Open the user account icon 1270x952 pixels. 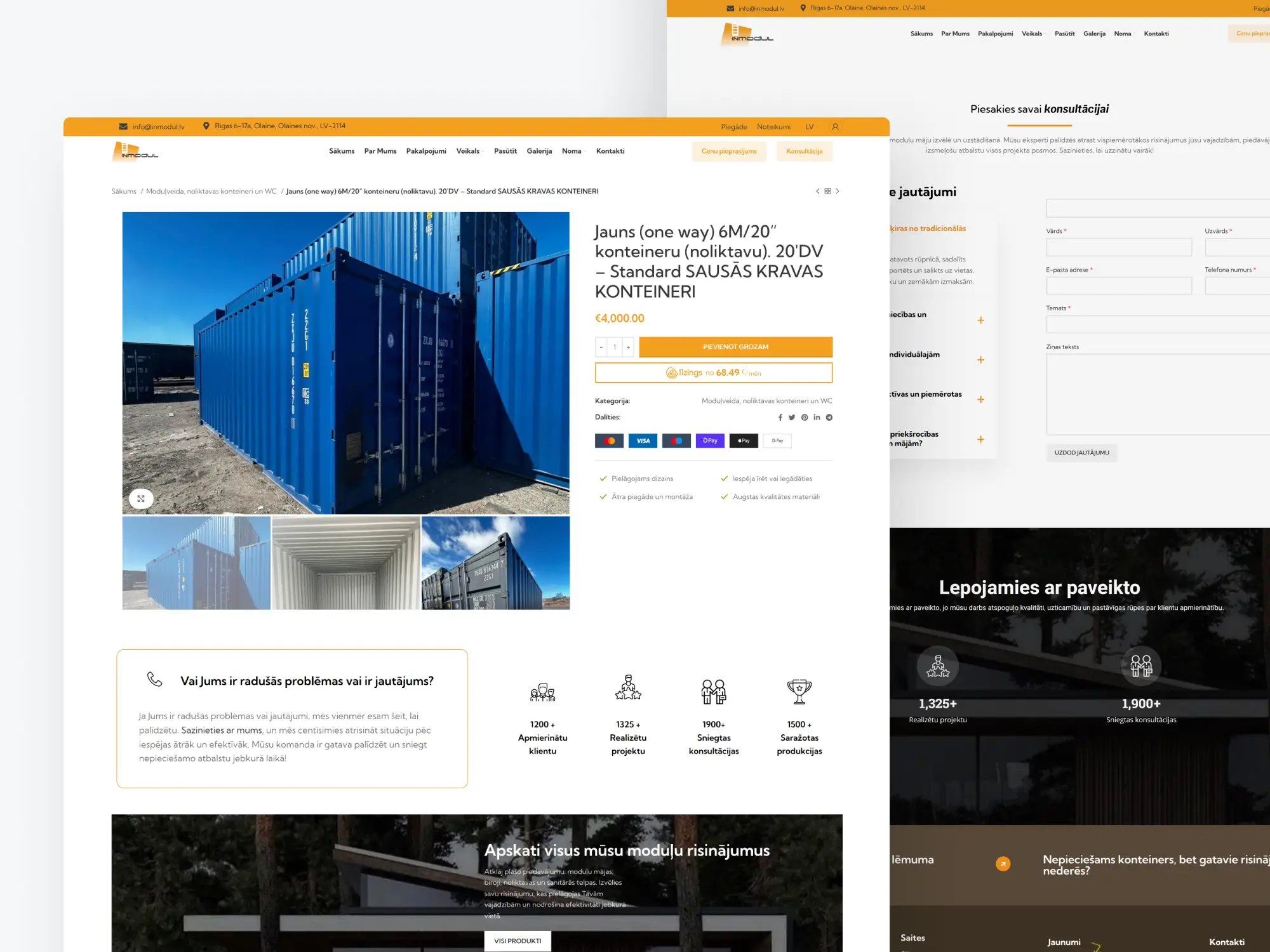coord(836,126)
